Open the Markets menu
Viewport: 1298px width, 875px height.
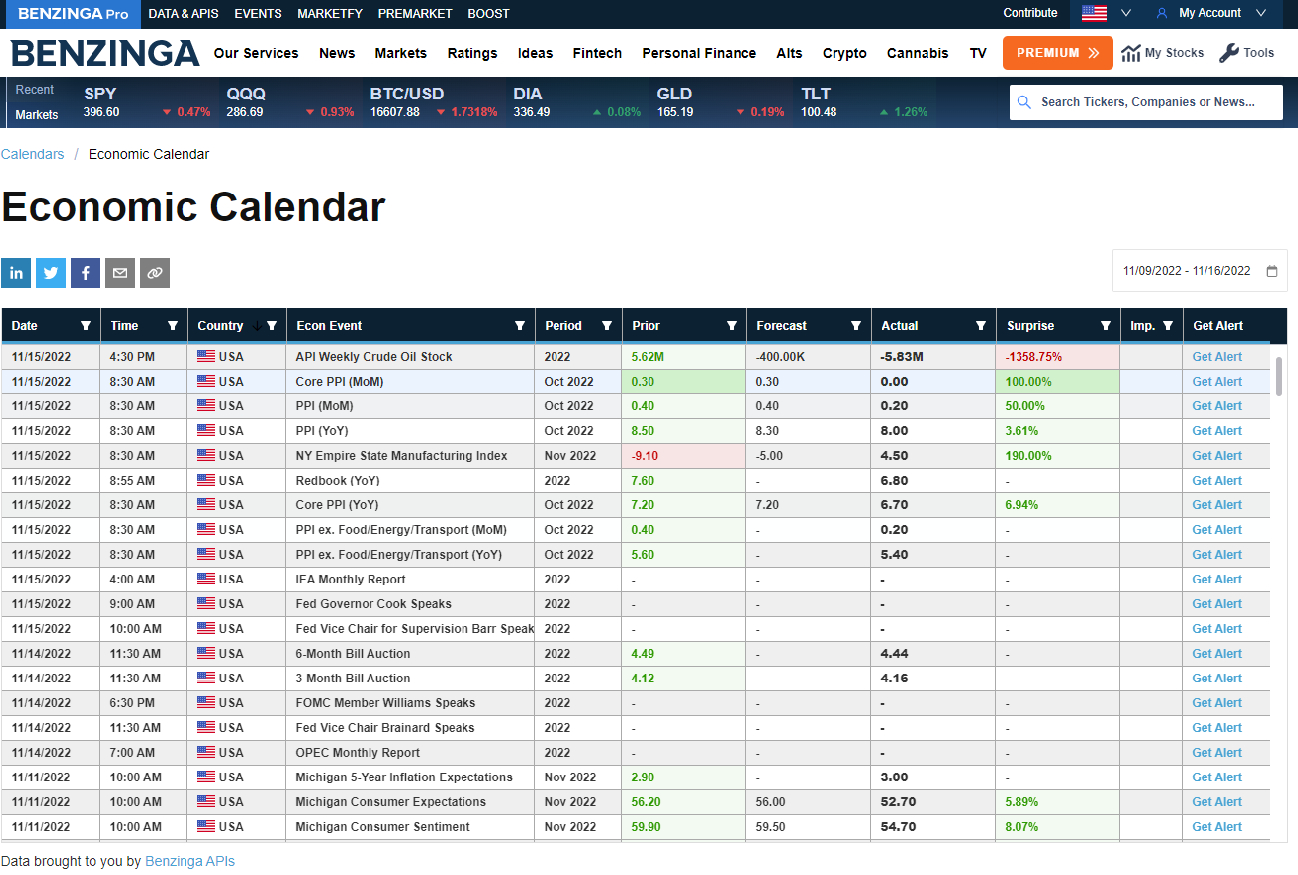tap(400, 53)
